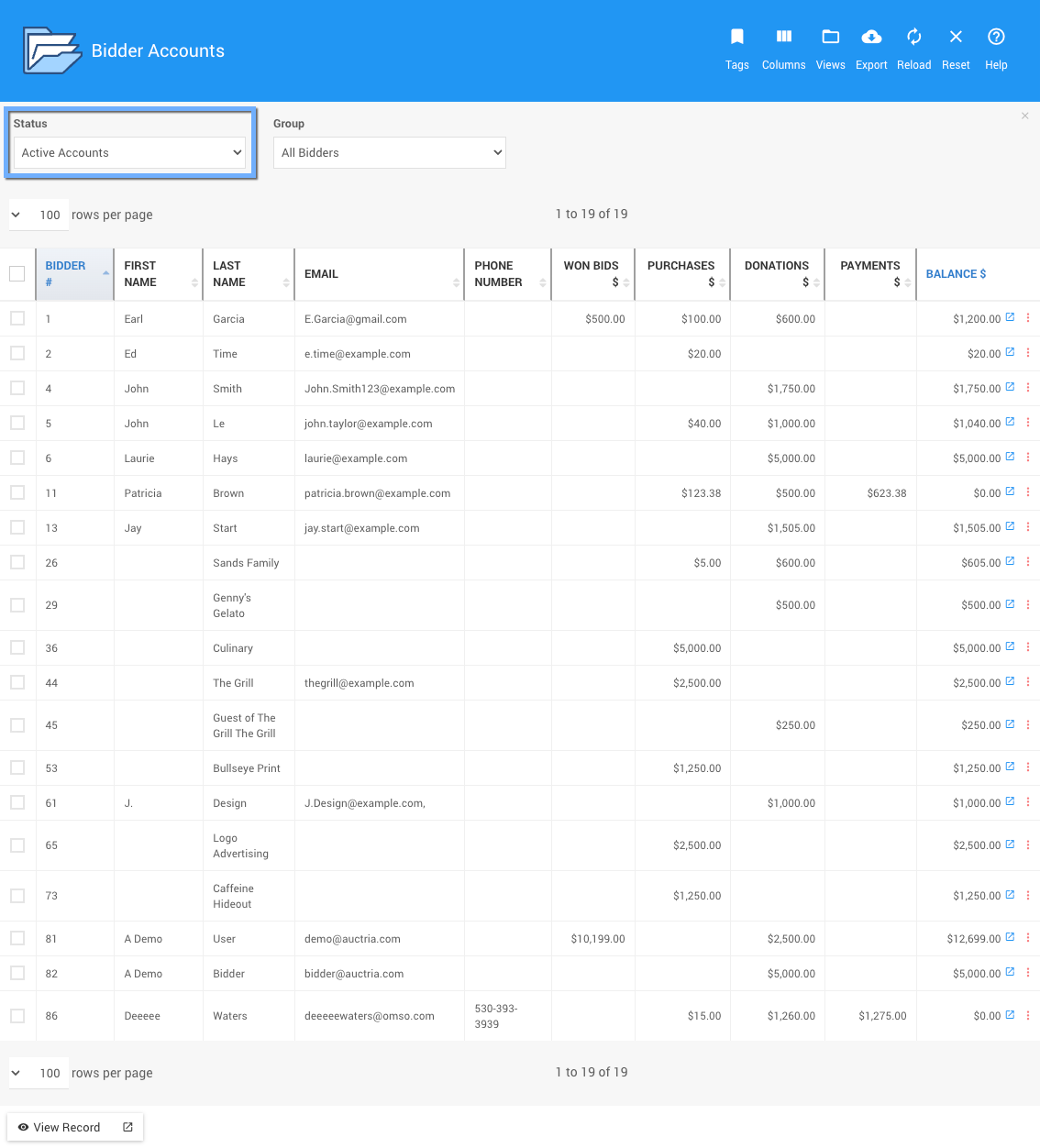Click the email cell for Laurie Hays
Image resolution: width=1040 pixels, height=1148 pixels.
pyautogui.click(x=356, y=458)
